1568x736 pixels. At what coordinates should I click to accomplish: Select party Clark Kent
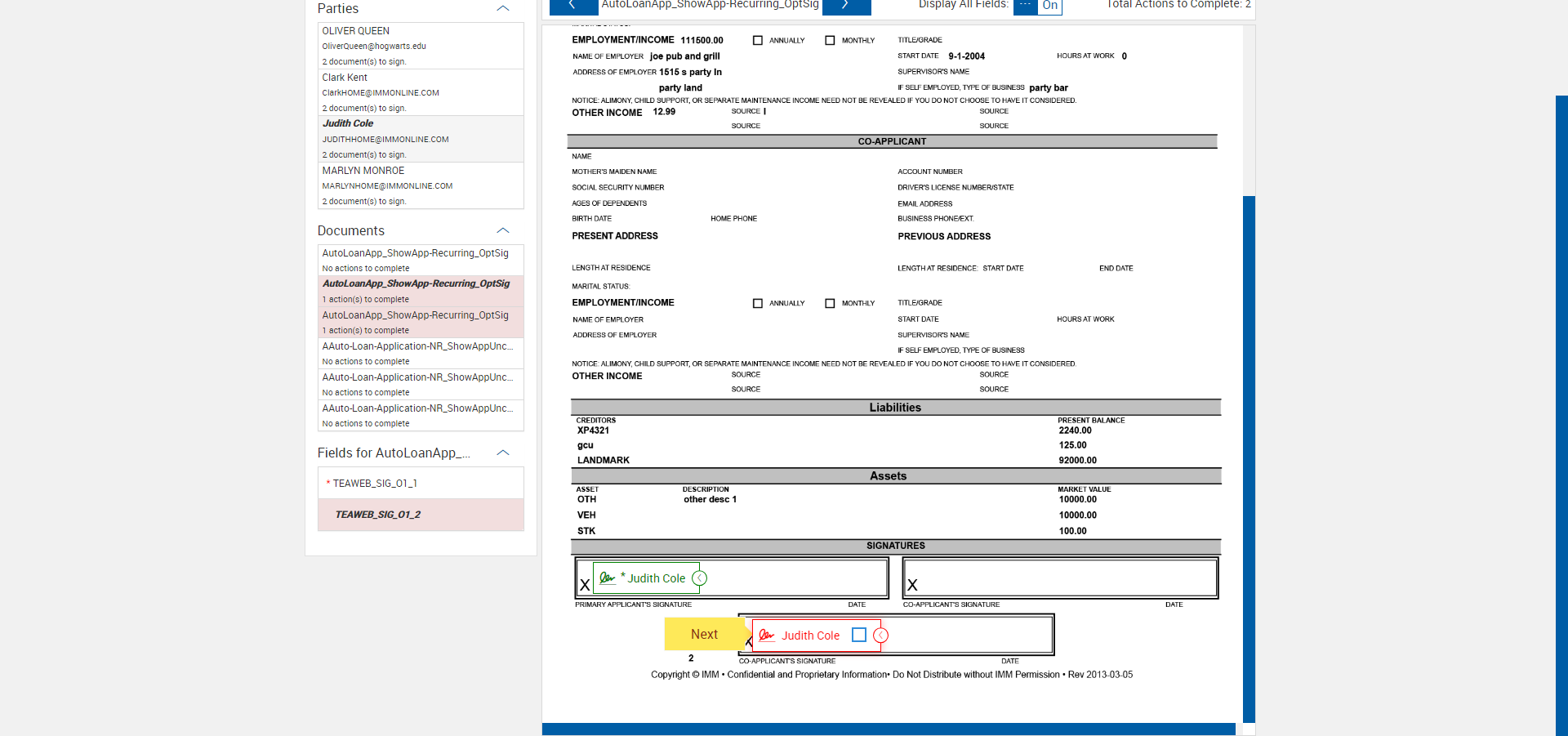[x=421, y=92]
